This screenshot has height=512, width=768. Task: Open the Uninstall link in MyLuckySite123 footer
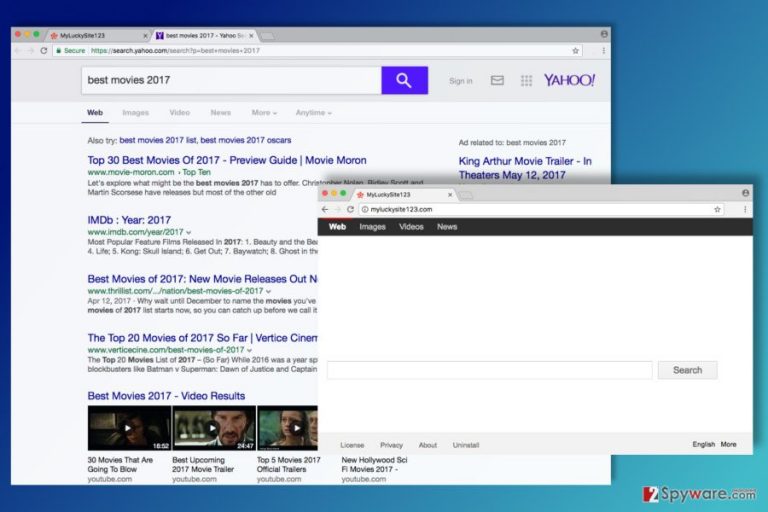pos(466,445)
